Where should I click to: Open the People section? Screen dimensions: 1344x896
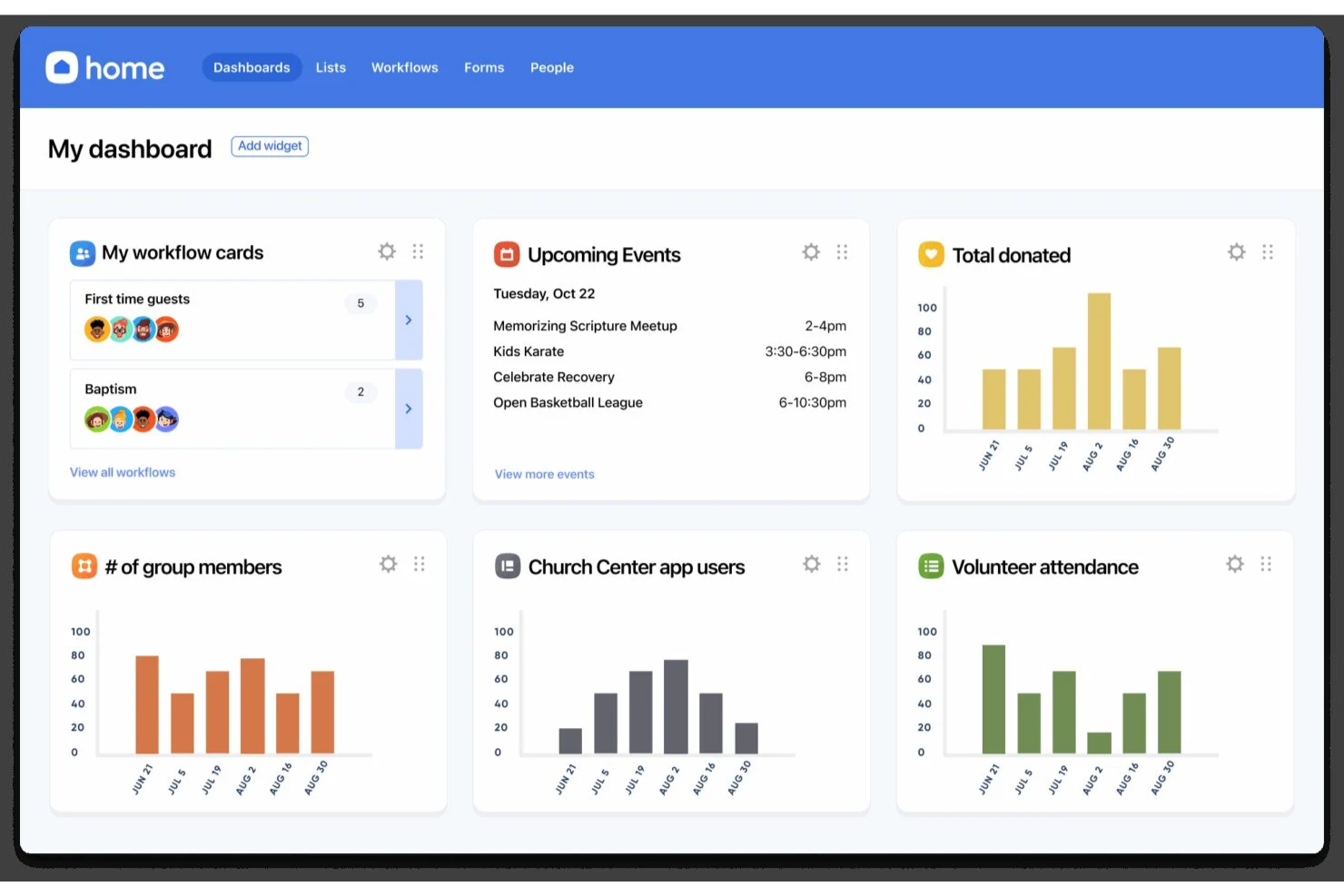551,67
